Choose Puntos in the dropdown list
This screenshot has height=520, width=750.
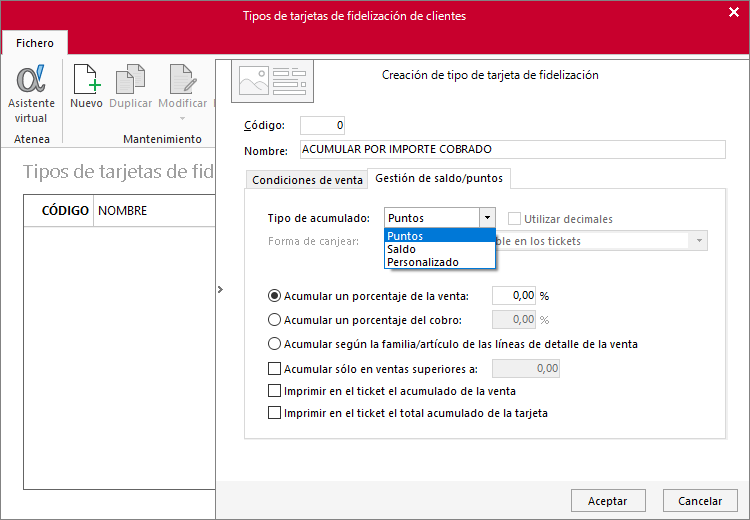click(440, 236)
